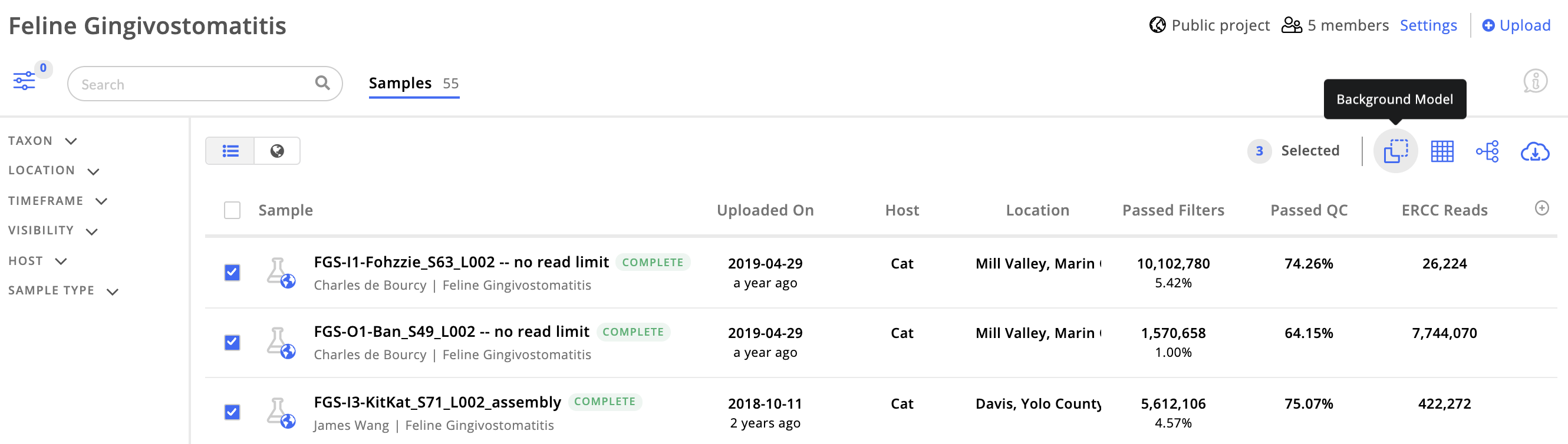This screenshot has width=1568, height=444.
Task: Click the cloud download icon
Action: pos(1534,151)
